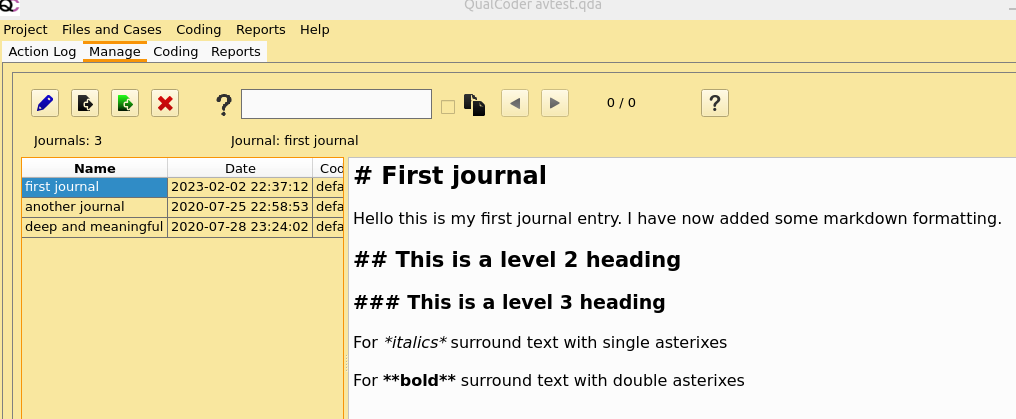
Task: Click the black document export journal icon
Action: pyautogui.click(x=85, y=103)
